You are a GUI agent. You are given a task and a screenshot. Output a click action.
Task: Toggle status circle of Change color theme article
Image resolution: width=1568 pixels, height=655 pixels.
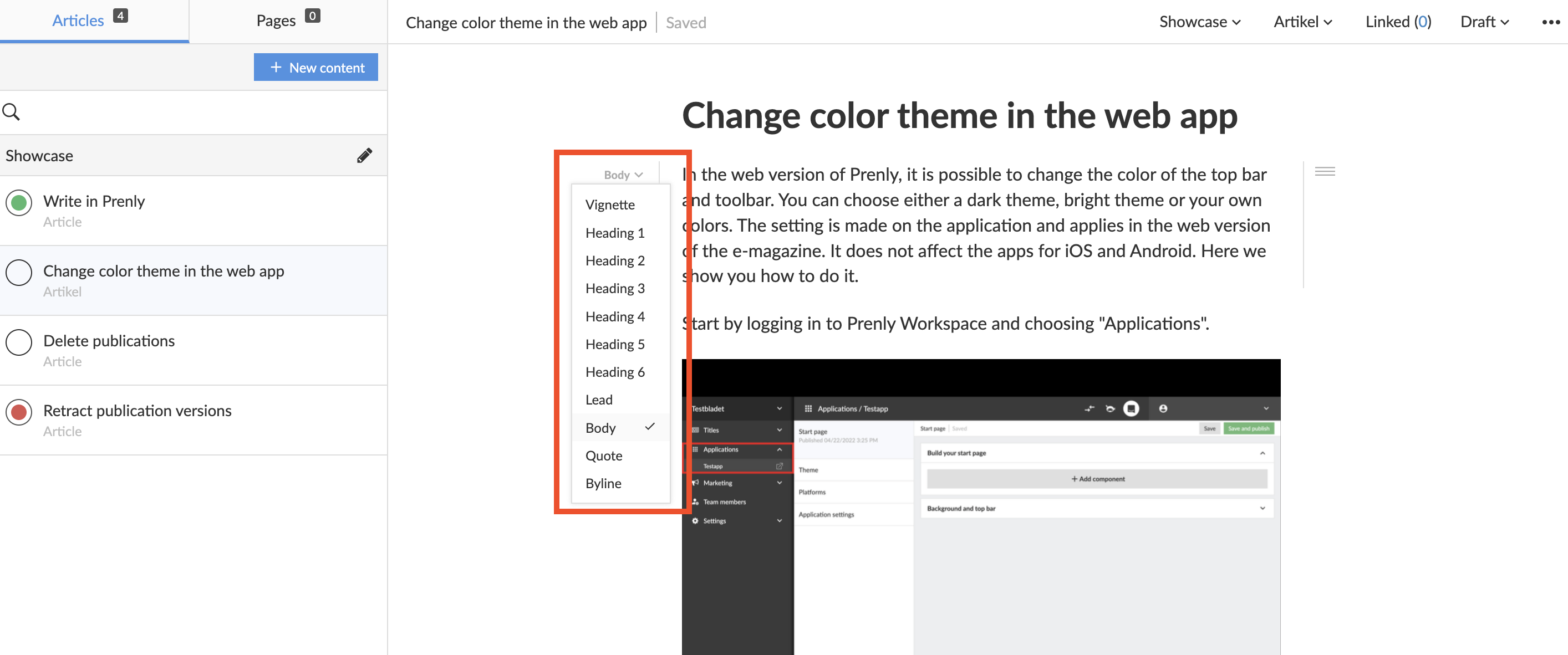pos(19,273)
